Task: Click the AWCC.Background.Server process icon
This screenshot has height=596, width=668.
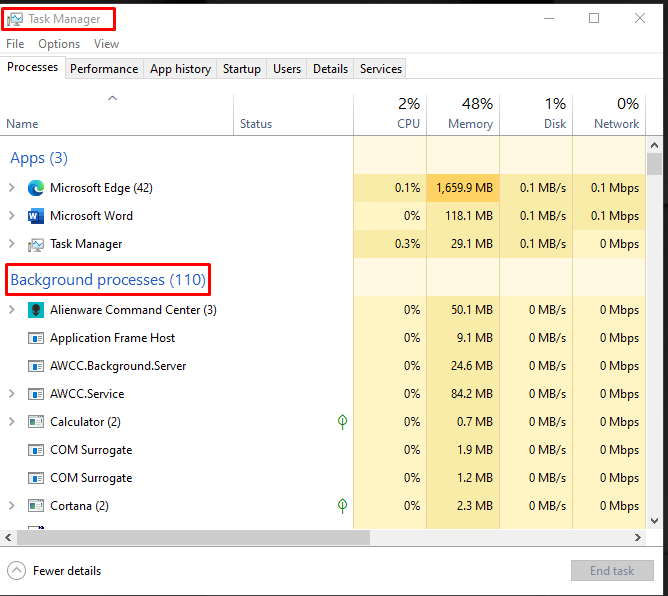Action: (36, 366)
